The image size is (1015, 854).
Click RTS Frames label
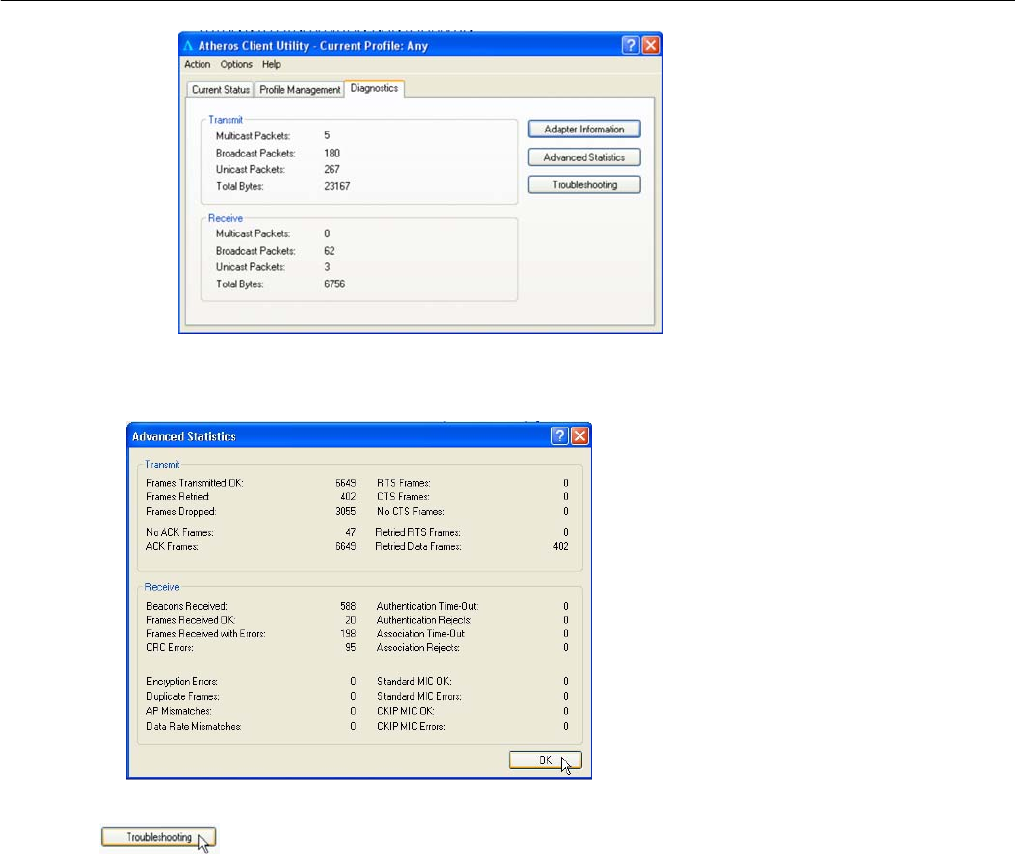[x=404, y=483]
